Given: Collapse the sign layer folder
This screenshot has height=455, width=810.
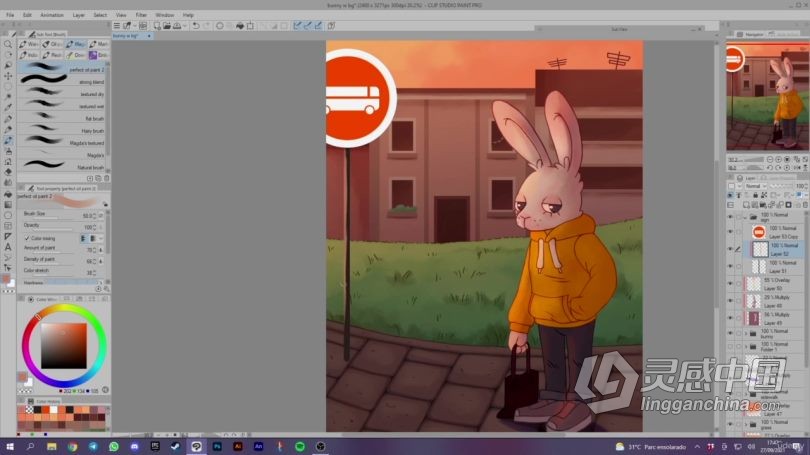Looking at the screenshot, I should [x=745, y=217].
